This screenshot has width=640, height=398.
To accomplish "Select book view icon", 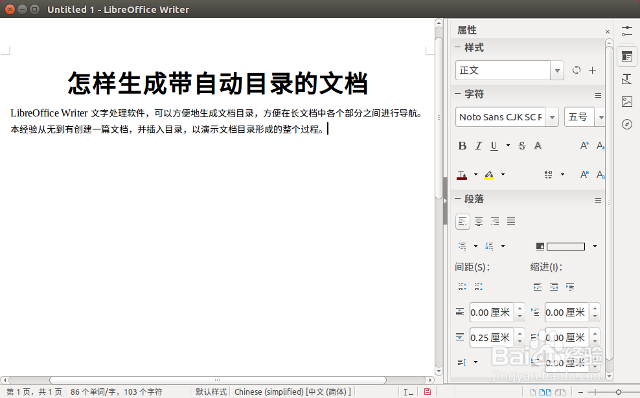I will coord(560,392).
